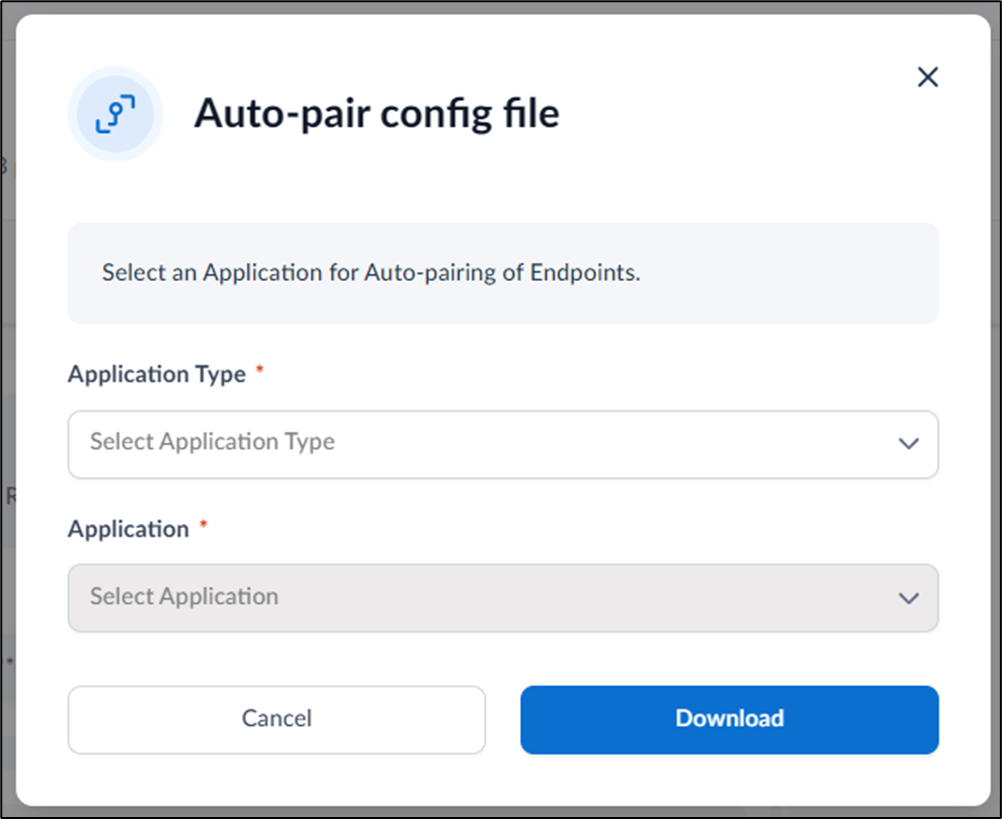
Task: Click the Select an Application for Auto-pairing text
Action: pyautogui.click(x=371, y=273)
